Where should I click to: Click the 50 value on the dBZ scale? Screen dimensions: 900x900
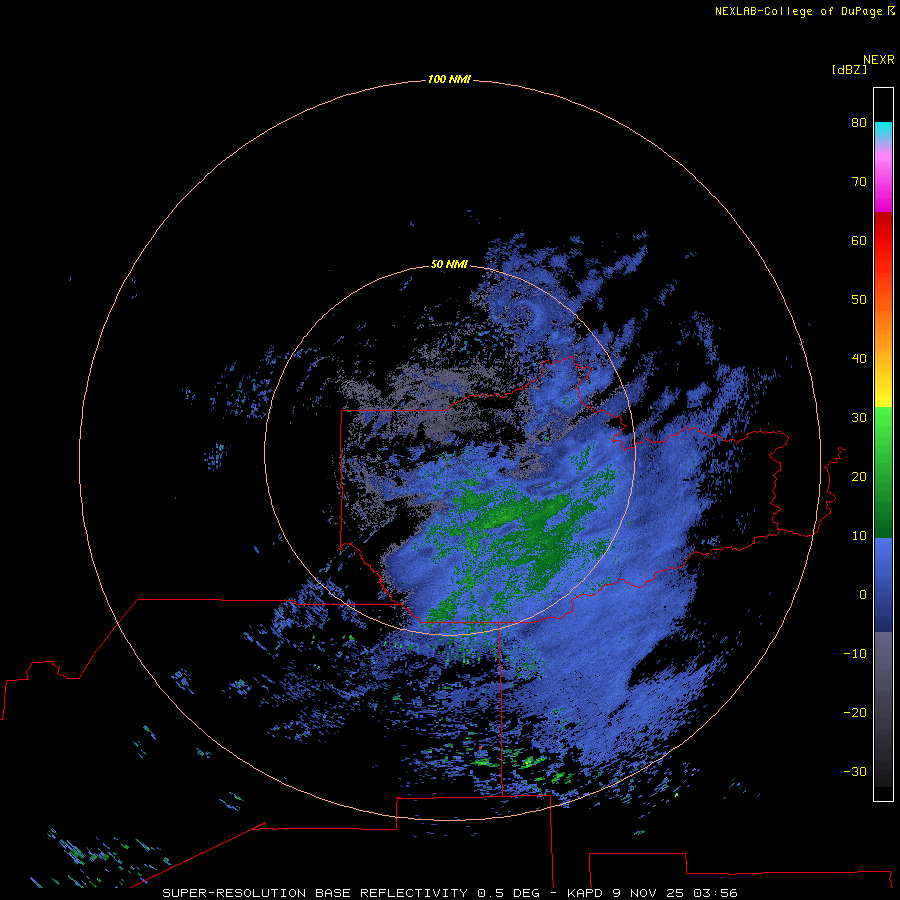tap(859, 300)
